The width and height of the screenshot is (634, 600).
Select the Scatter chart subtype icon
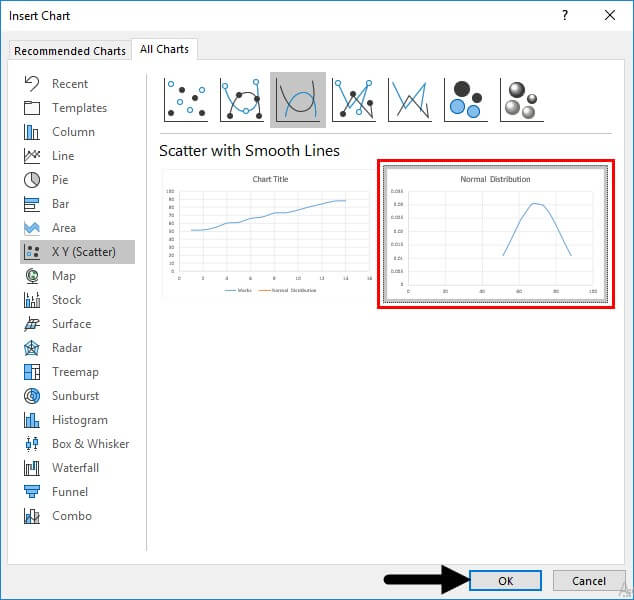(186, 100)
